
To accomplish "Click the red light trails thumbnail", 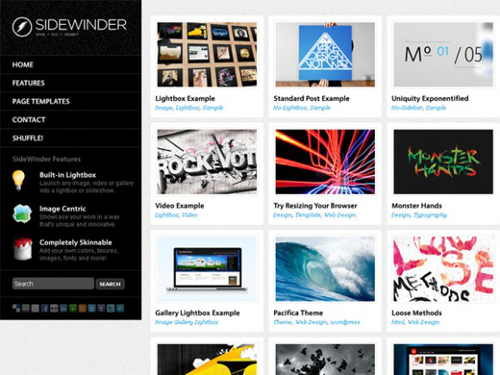I will point(325,162).
